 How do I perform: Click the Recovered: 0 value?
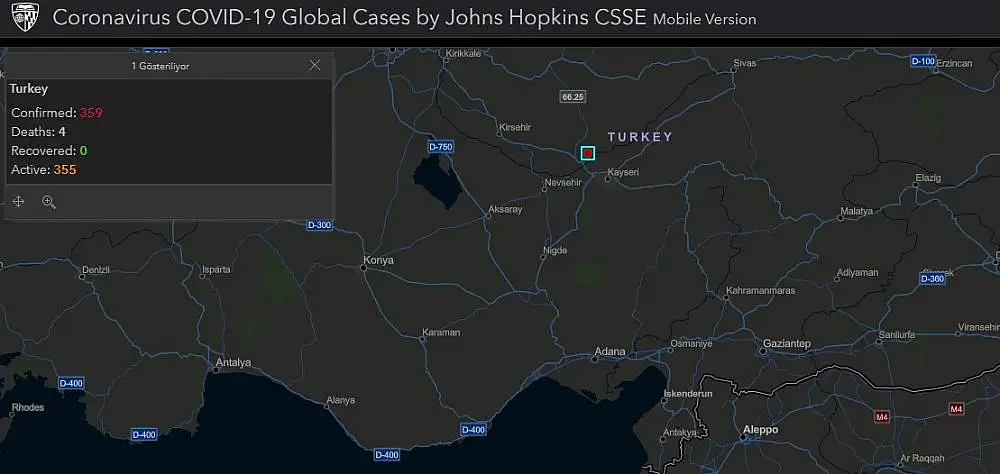pyautogui.click(x=83, y=151)
